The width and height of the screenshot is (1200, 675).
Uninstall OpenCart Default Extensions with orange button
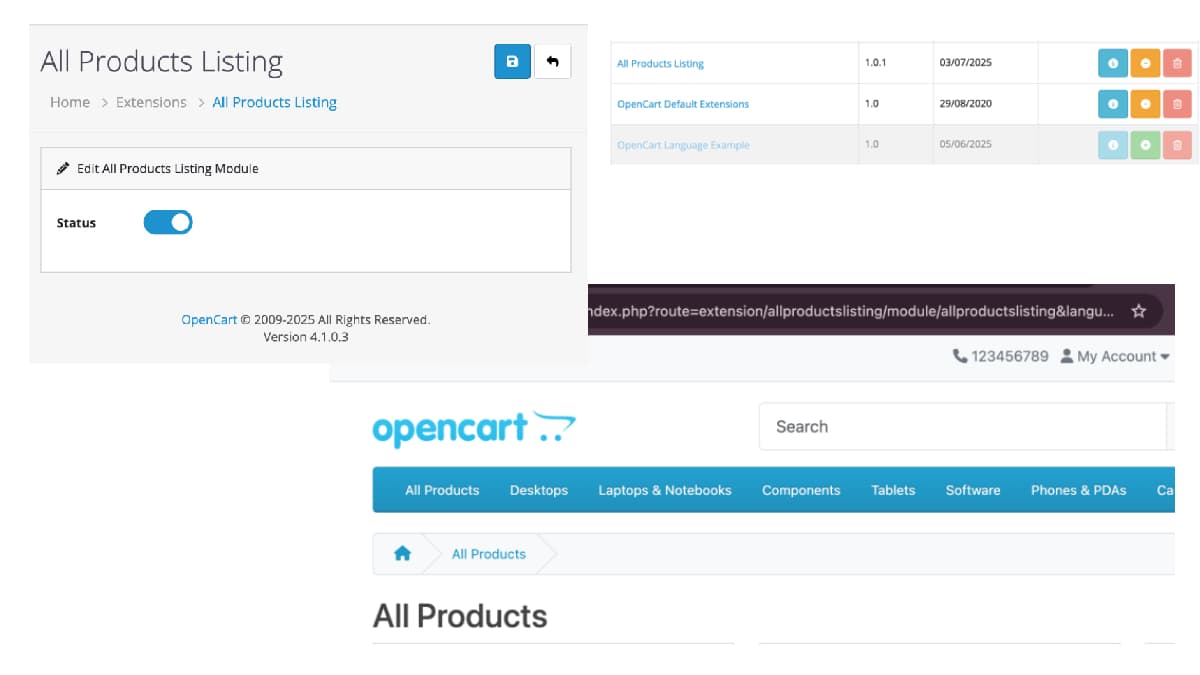[1145, 104]
